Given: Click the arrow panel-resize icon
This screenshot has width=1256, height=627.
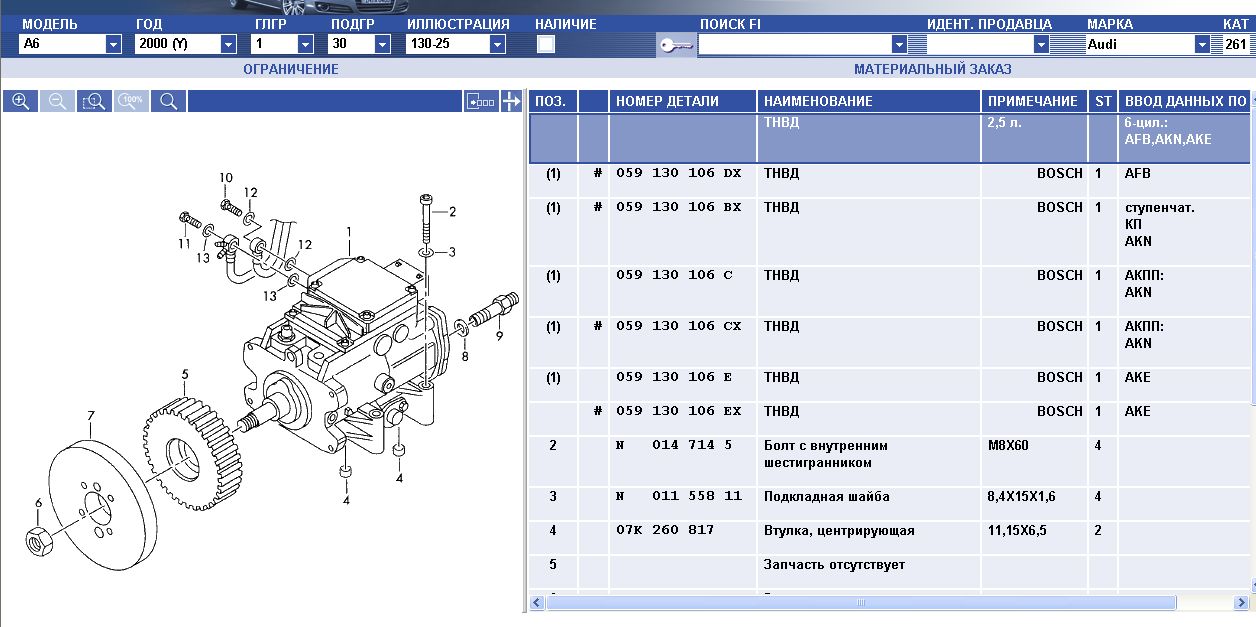Looking at the screenshot, I should [x=511, y=101].
